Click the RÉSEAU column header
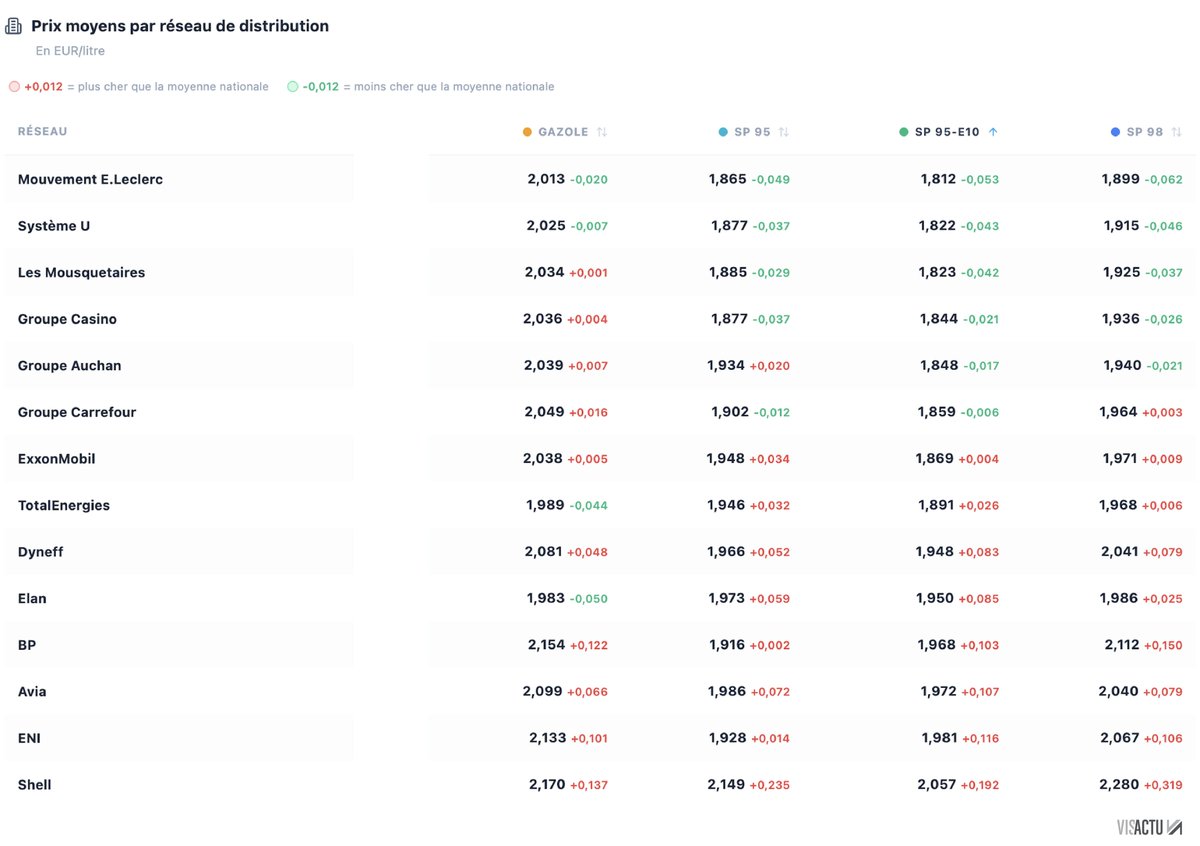Image resolution: width=1200 pixels, height=846 pixels. pos(42,132)
